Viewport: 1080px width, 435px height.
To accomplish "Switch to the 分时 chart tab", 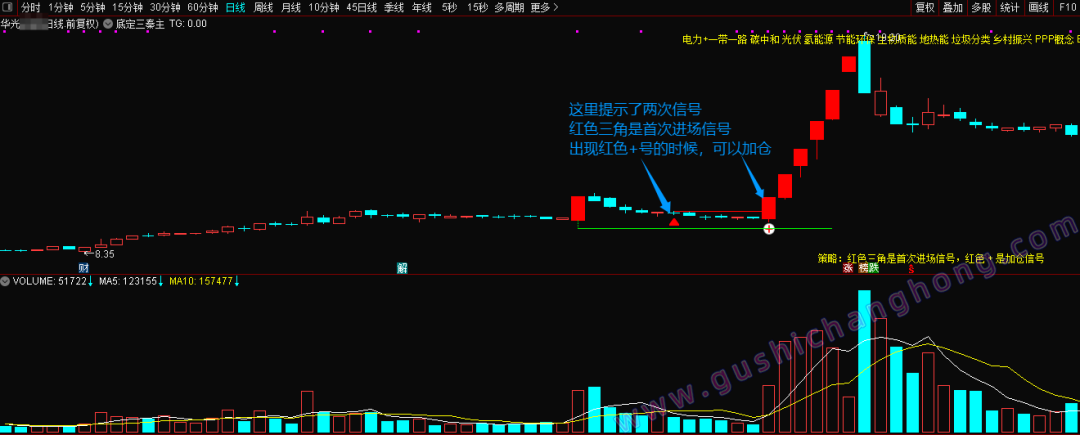I will 31,8.
